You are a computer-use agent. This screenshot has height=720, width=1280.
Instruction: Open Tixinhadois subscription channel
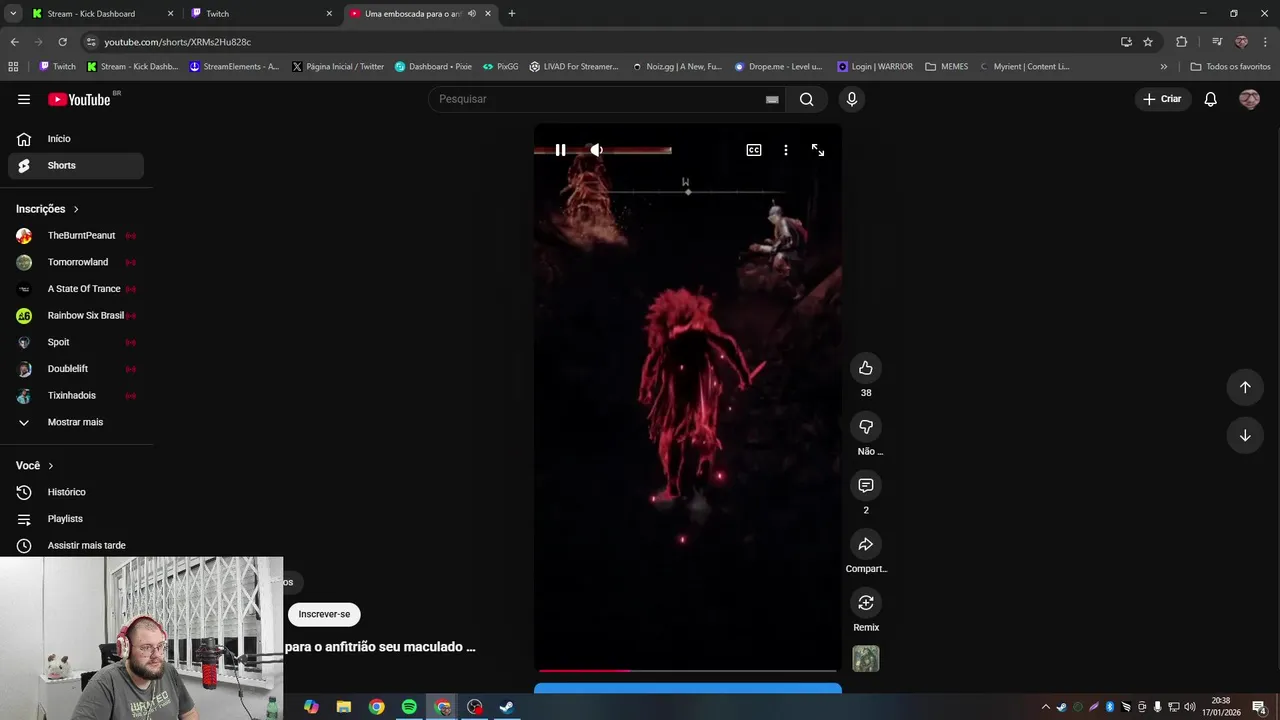coord(76,395)
